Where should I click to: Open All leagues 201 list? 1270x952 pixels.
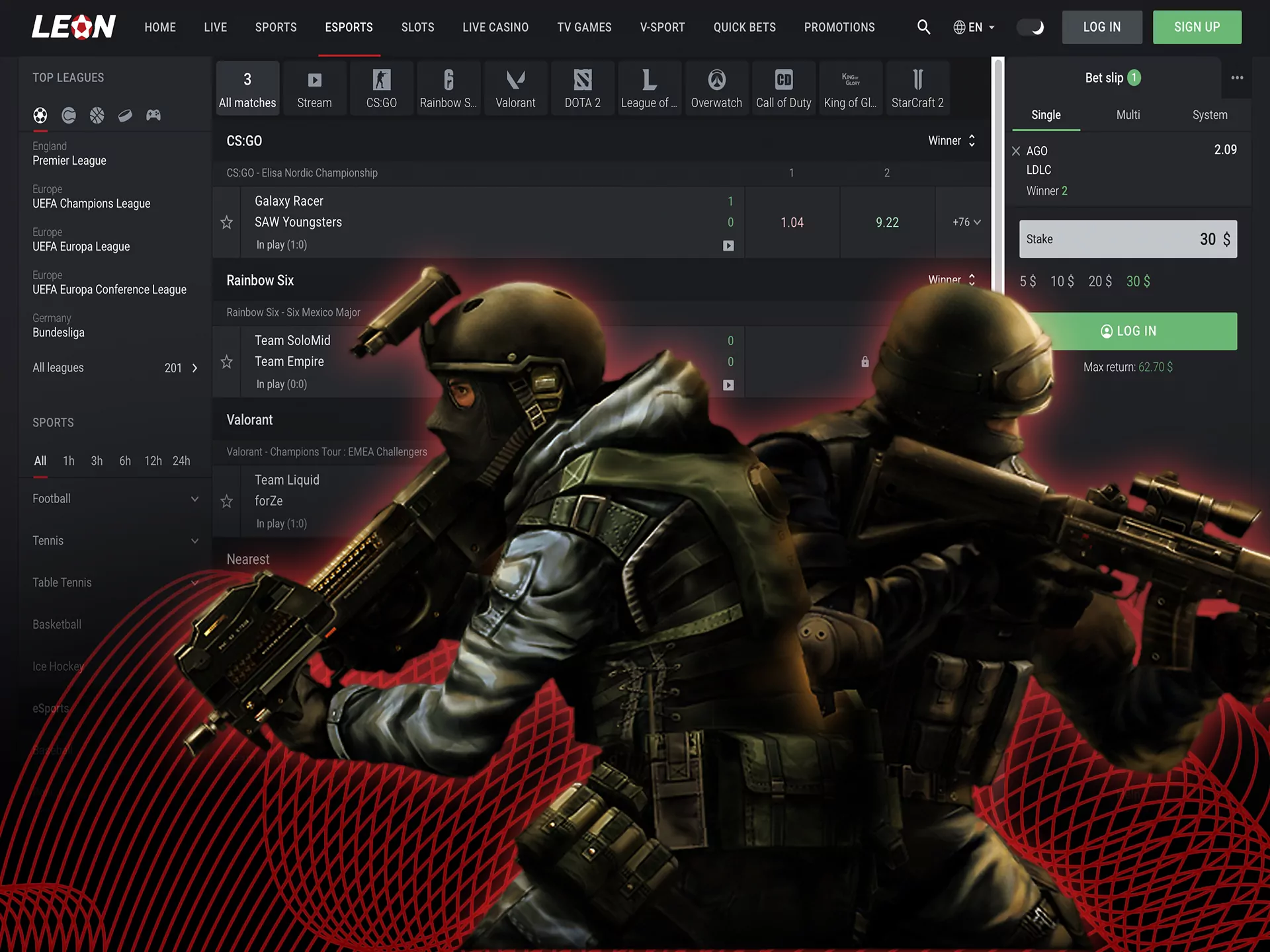click(x=116, y=368)
